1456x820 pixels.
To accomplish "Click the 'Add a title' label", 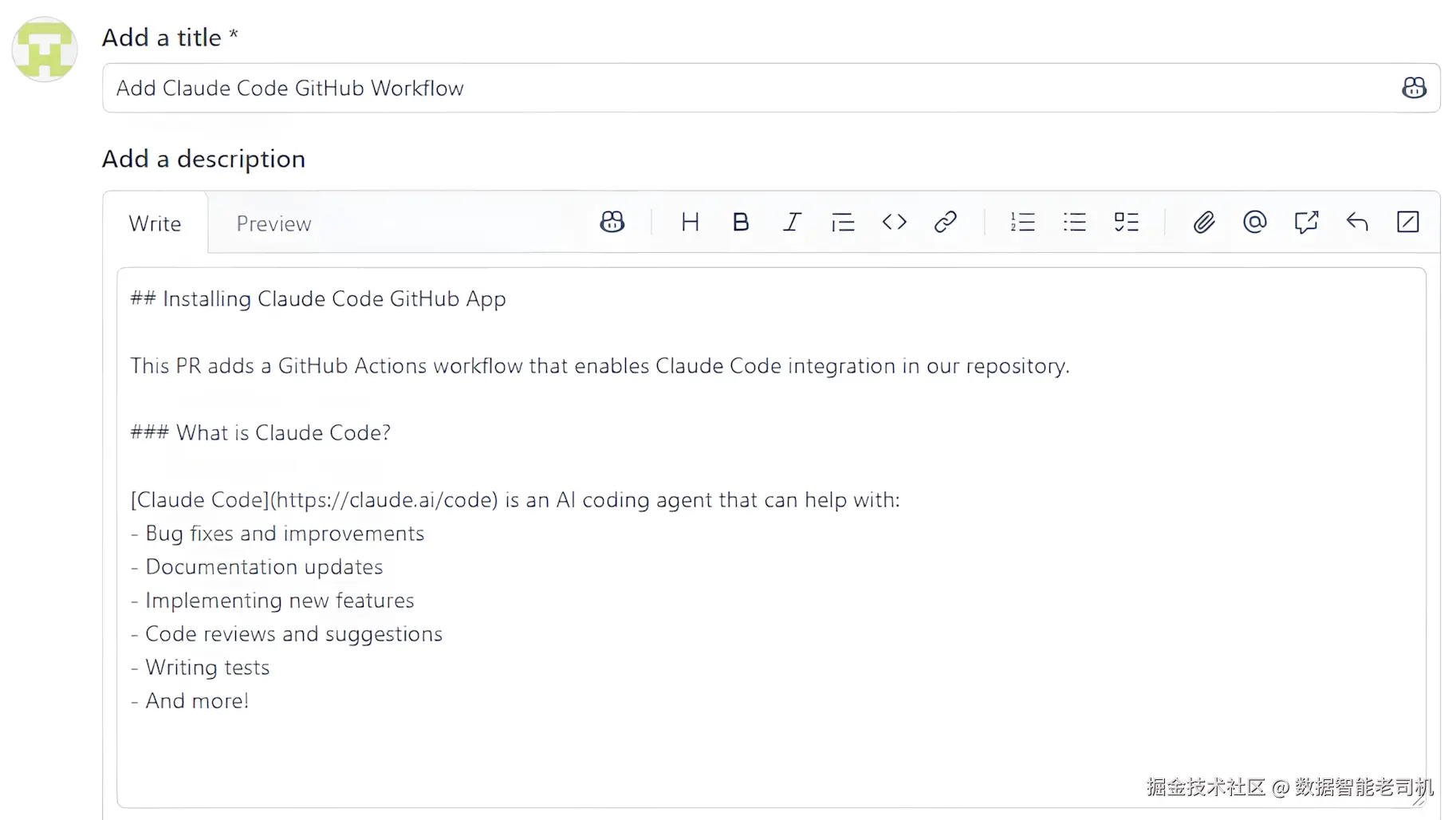I will point(170,37).
